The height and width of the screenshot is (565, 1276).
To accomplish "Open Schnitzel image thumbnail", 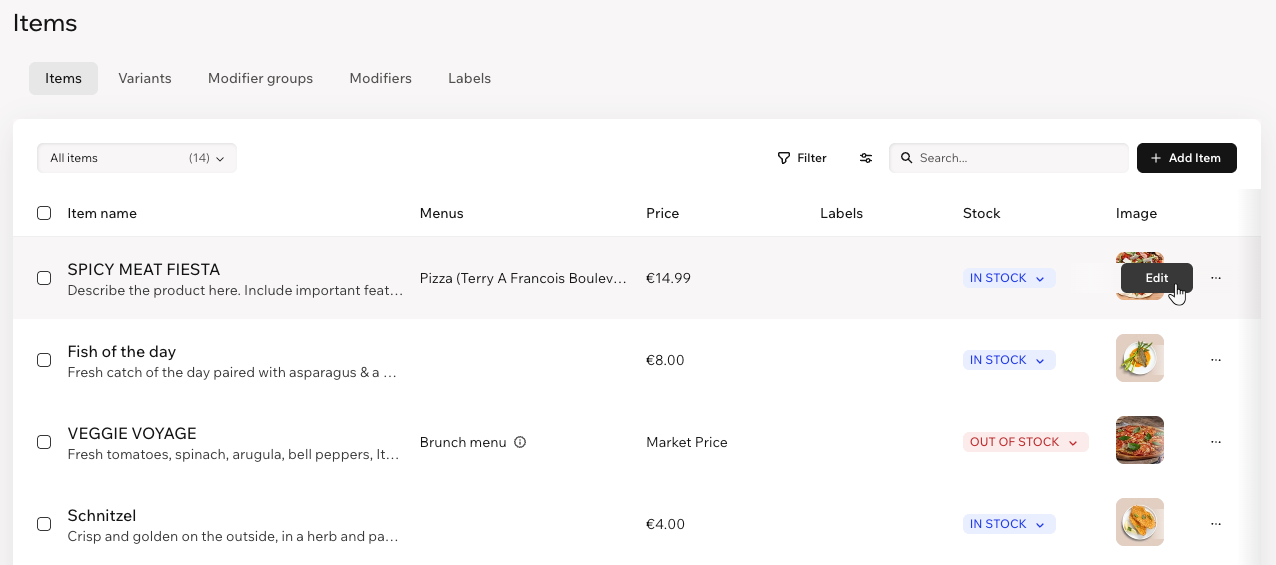I will 1140,522.
